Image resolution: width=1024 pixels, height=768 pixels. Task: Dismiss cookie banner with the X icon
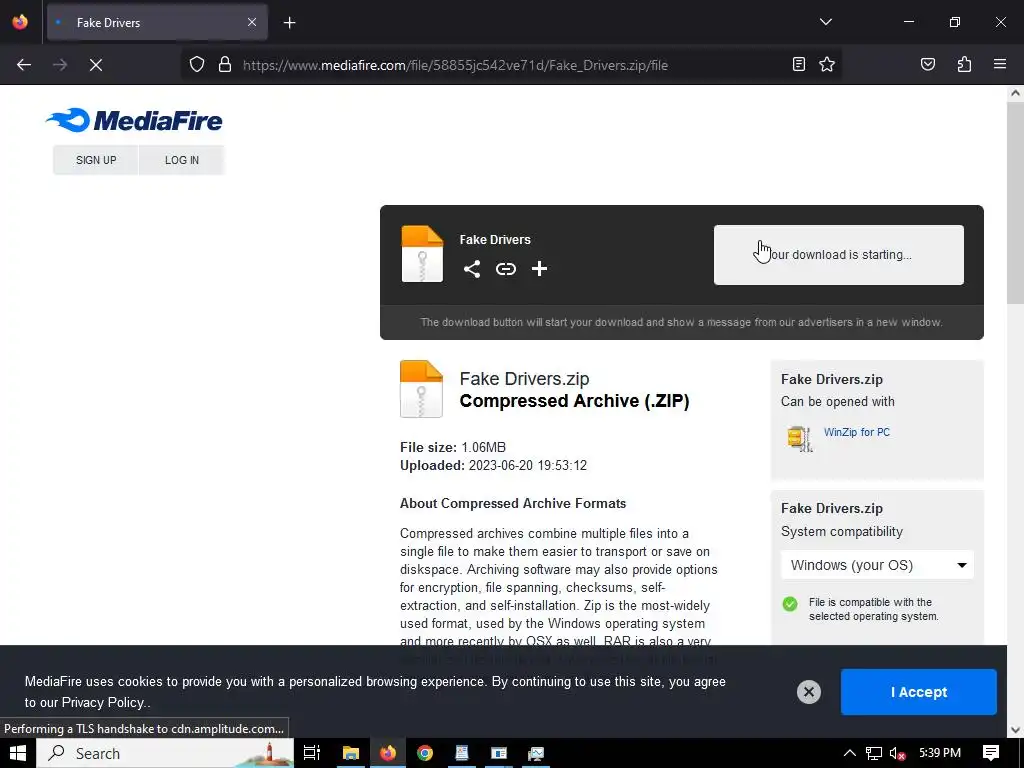pyautogui.click(x=808, y=692)
